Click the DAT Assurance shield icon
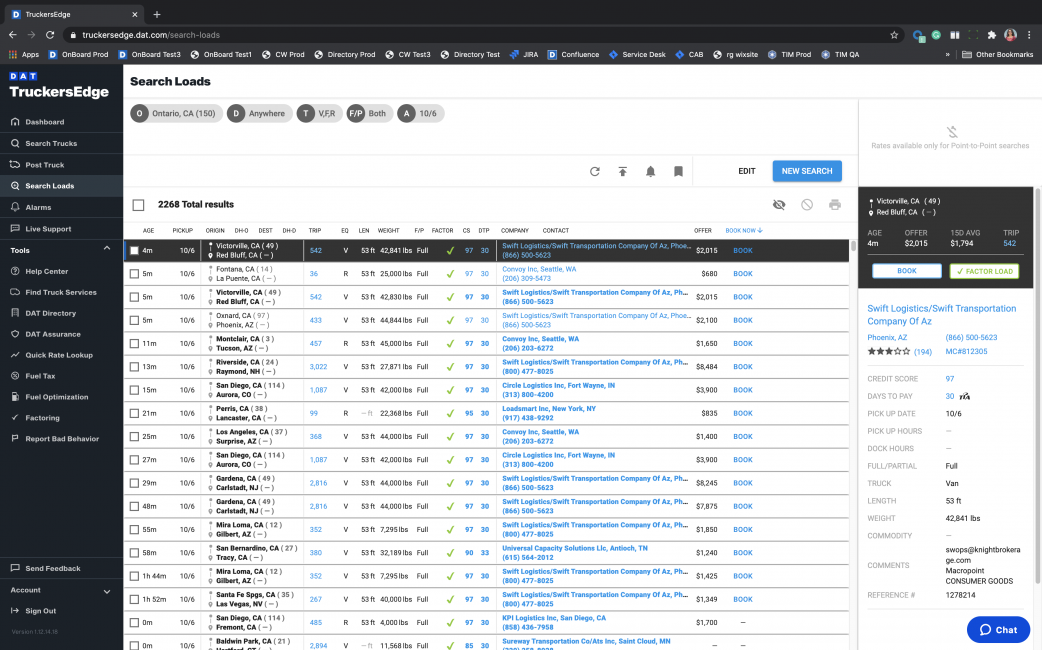The height and width of the screenshot is (650, 1042). 15,334
